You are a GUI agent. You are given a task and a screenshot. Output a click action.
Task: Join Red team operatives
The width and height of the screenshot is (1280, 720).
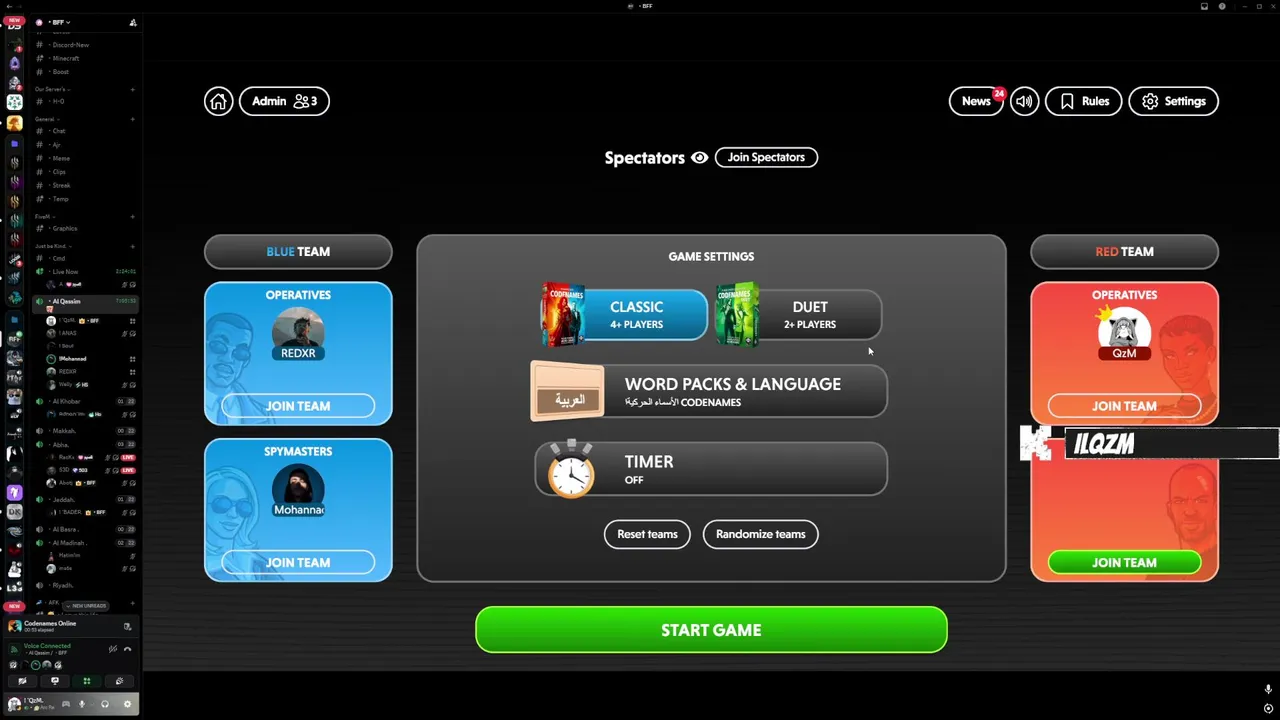tap(1124, 406)
